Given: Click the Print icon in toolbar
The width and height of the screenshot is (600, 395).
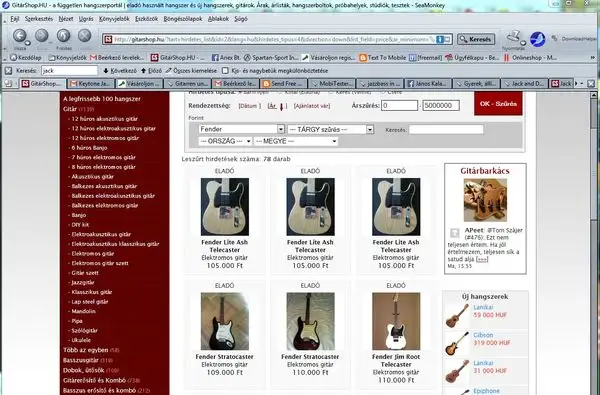Looking at the screenshot, I should click(x=515, y=38).
